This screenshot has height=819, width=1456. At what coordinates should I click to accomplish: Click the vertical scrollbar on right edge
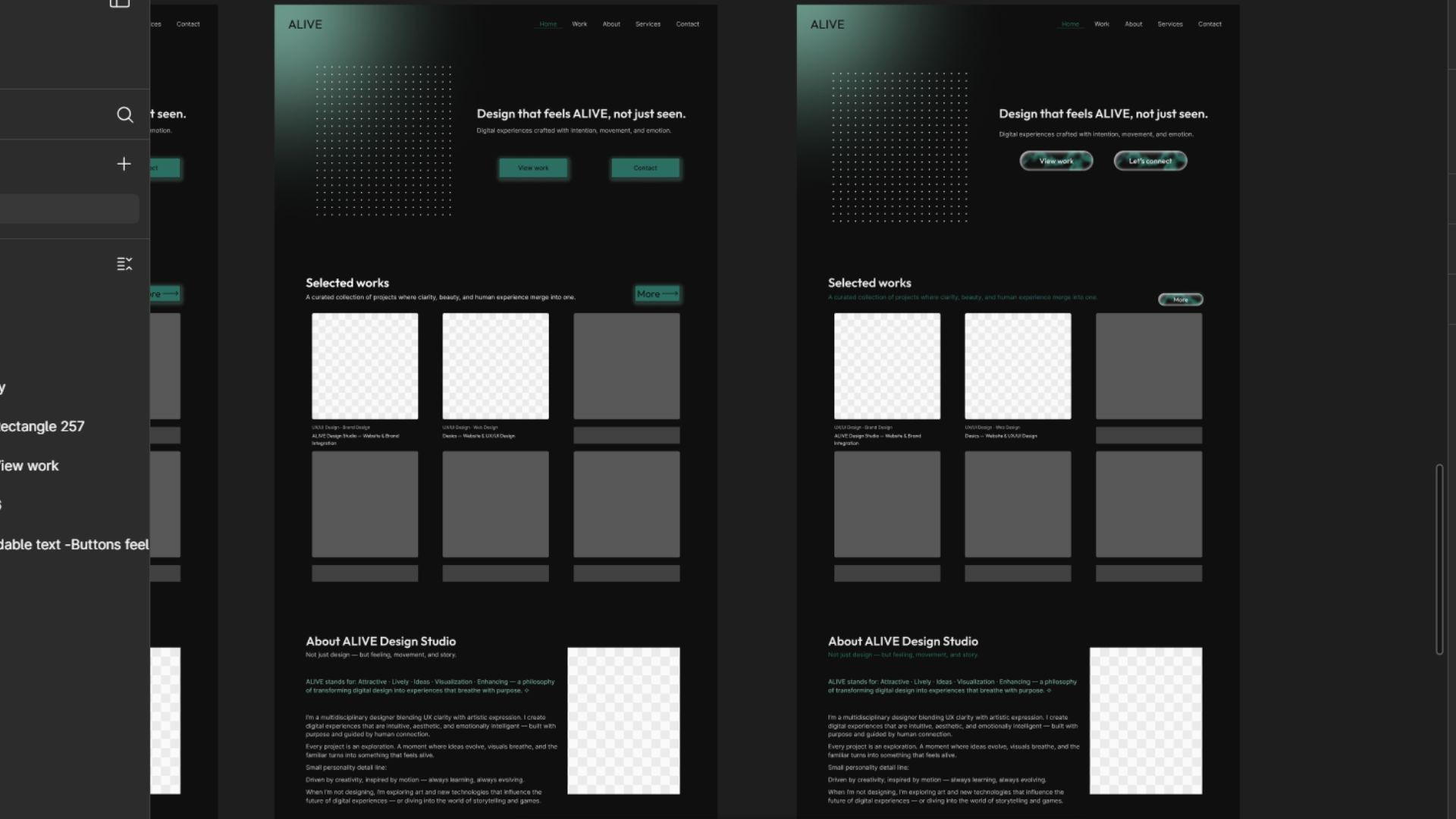[x=1439, y=559]
